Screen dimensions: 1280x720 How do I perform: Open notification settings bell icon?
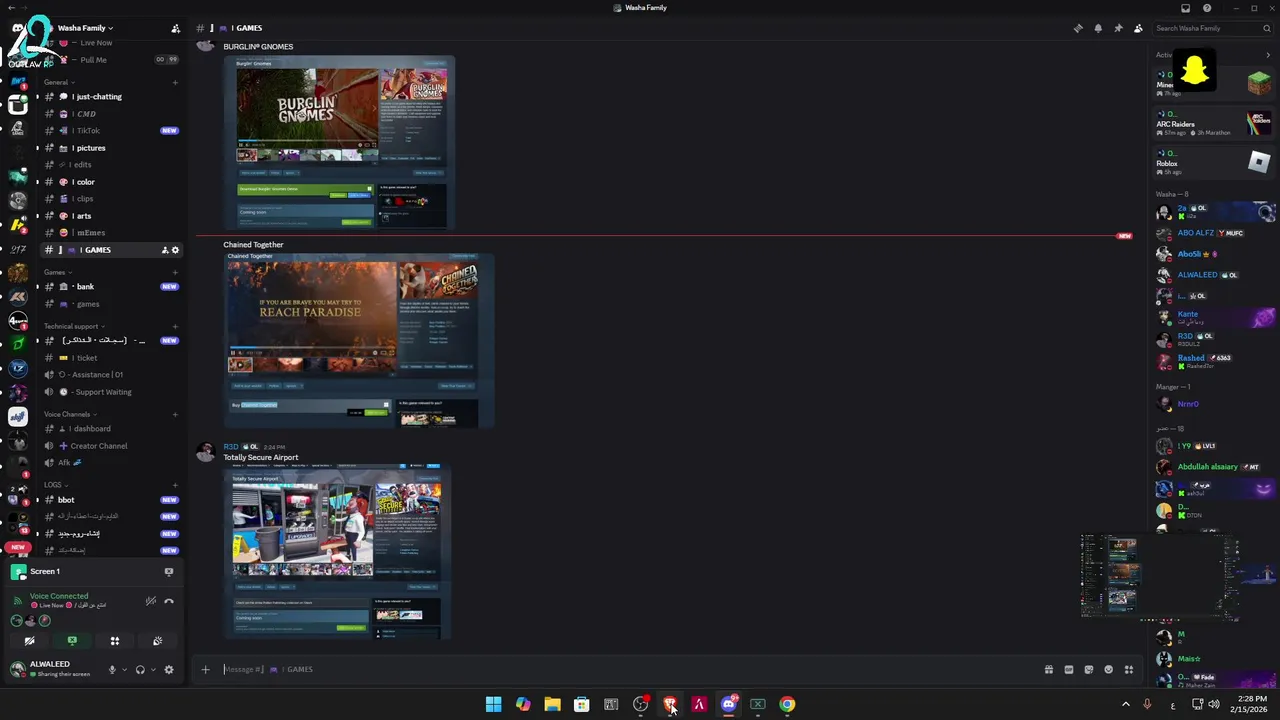[1098, 28]
